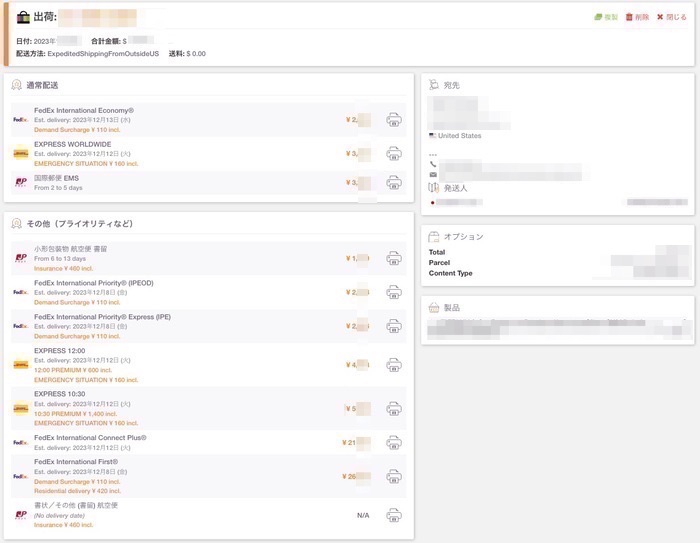Click printer icon for DHL EXPRESS 10:30
This screenshot has height=543, width=700.
[x=394, y=408]
